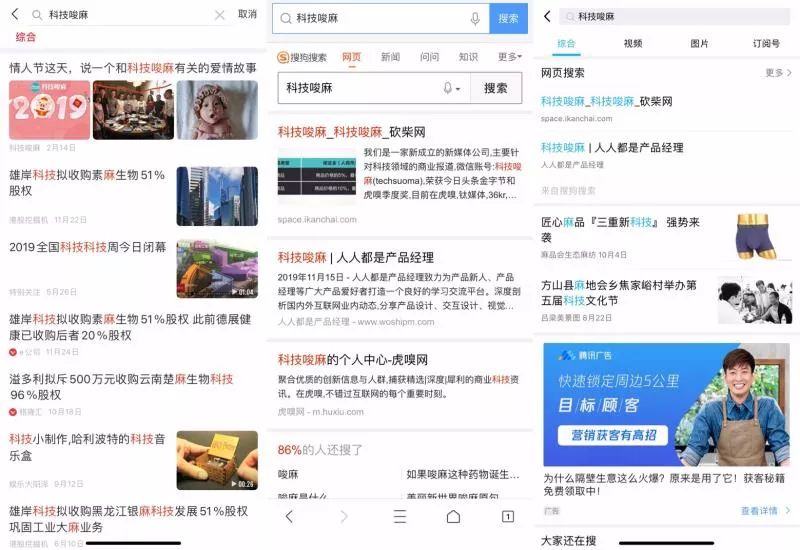The height and width of the screenshot is (550, 800).
Task: Select the 订阅号 tab
Action: (766, 43)
